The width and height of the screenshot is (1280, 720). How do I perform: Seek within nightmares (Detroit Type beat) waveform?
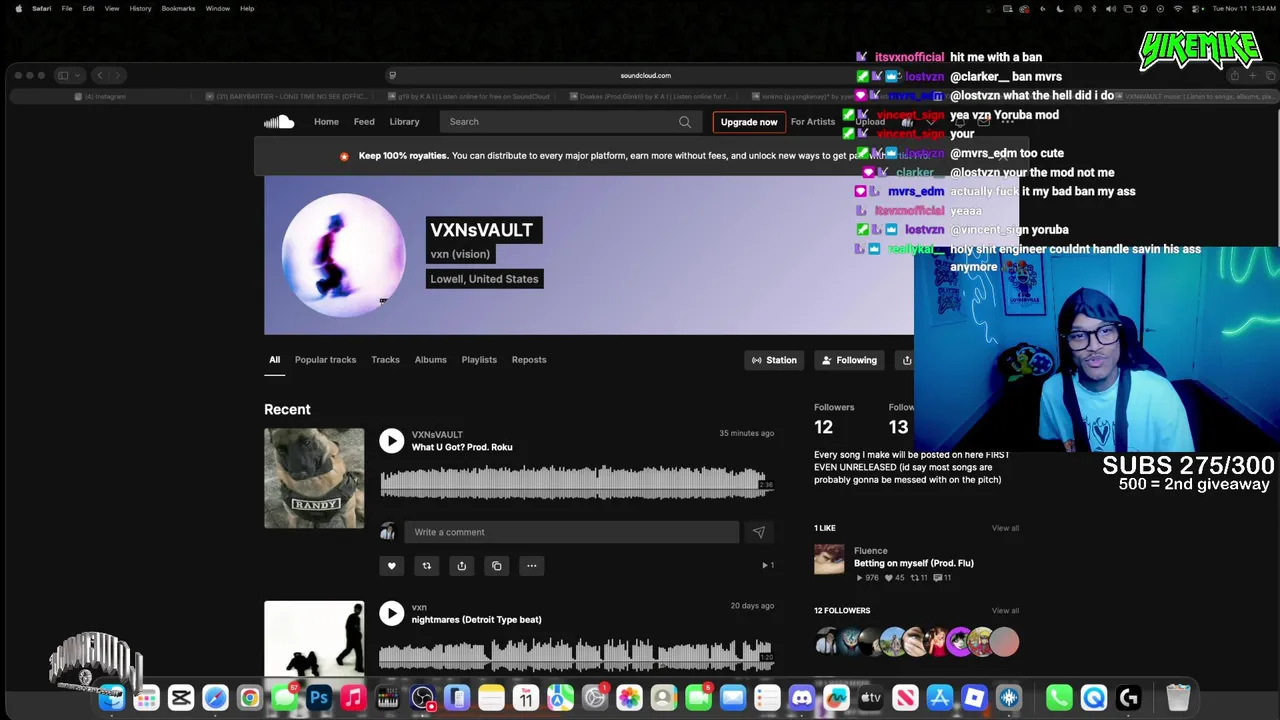coord(576,655)
